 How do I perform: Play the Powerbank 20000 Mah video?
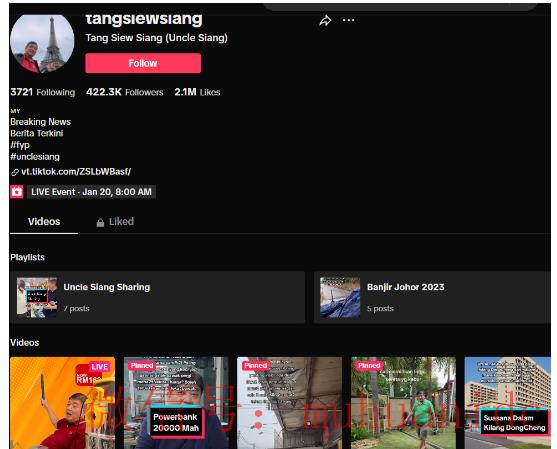click(176, 403)
